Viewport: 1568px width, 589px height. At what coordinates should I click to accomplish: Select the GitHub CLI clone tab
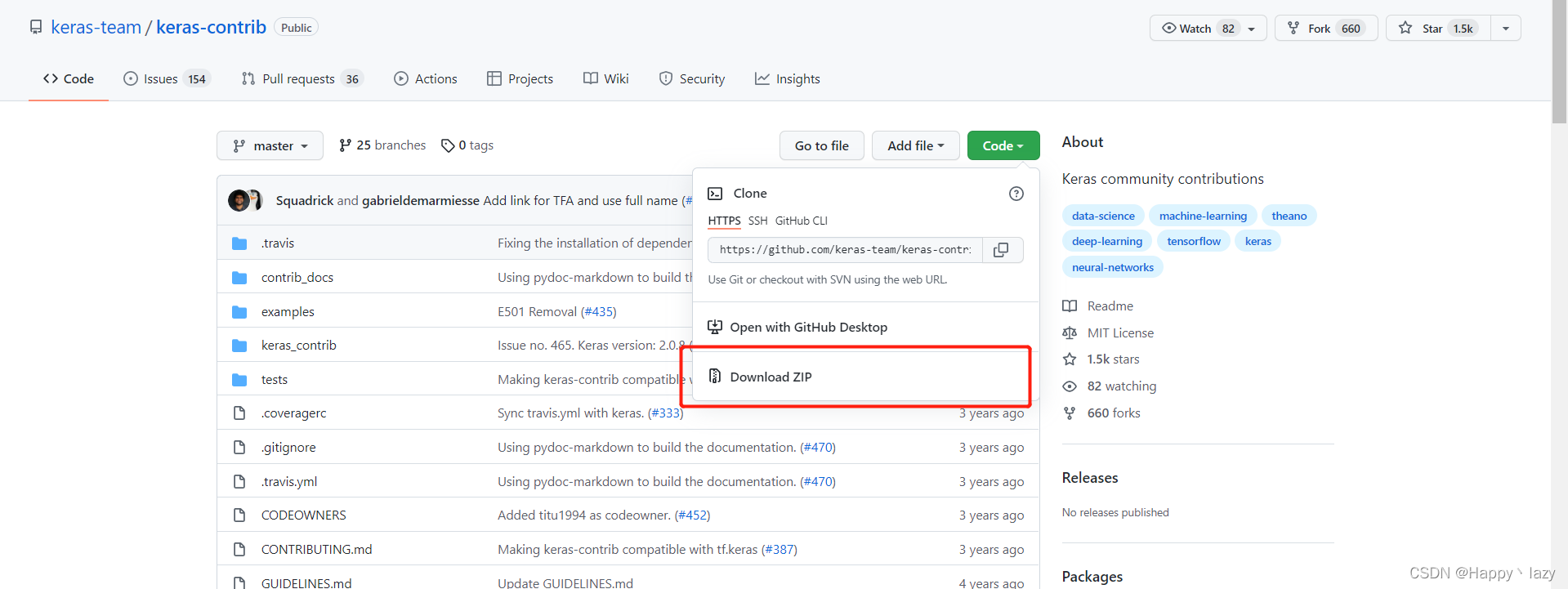802,221
